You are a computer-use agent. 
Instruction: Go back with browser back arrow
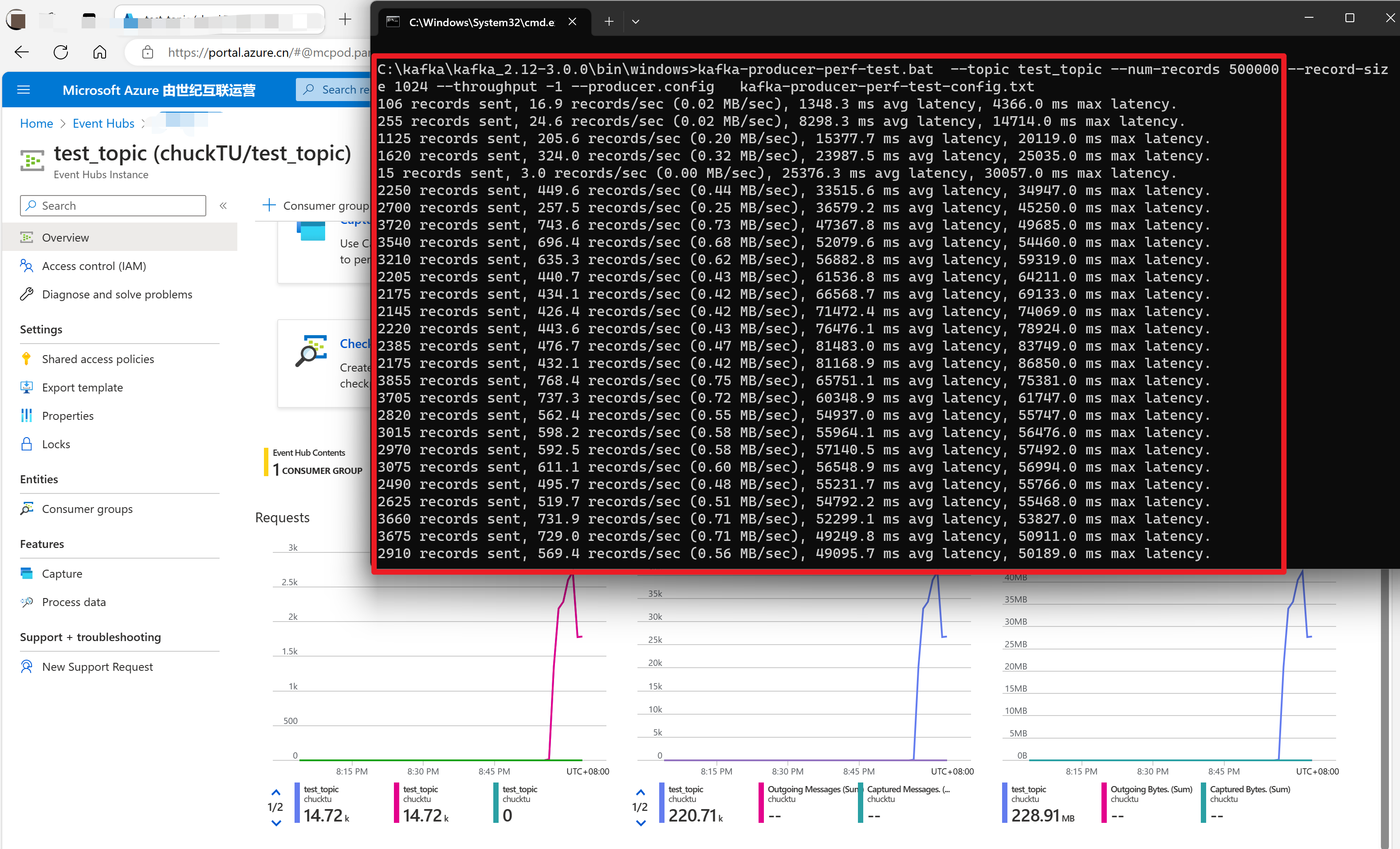(22, 52)
